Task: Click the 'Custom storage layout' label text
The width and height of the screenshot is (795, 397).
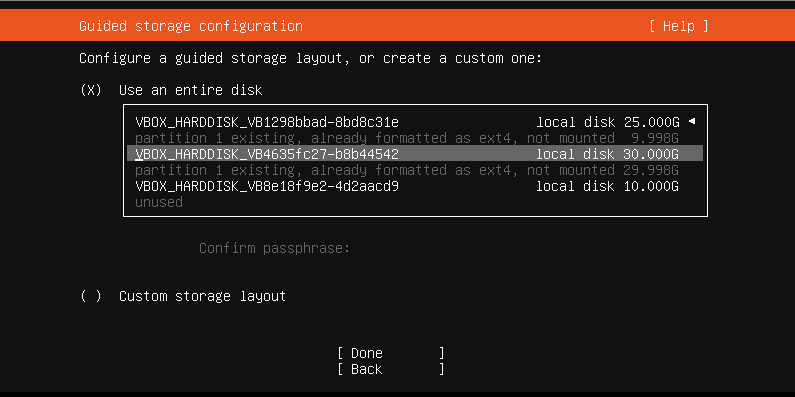Action: (202, 296)
